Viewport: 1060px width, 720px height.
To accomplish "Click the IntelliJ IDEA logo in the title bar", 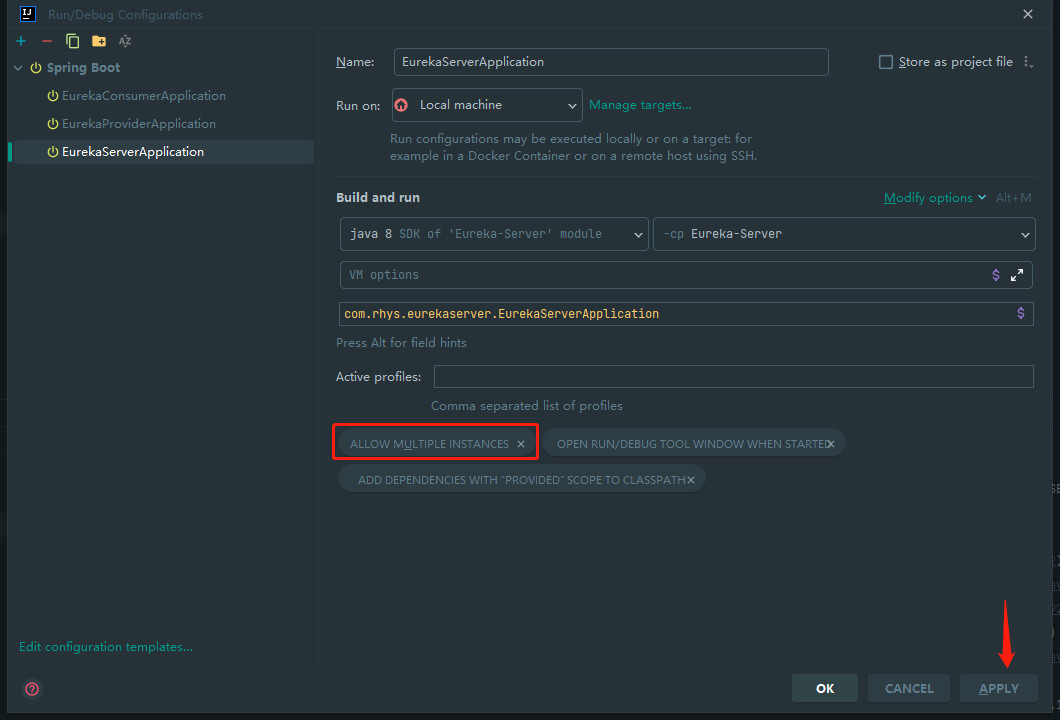I will [28, 14].
